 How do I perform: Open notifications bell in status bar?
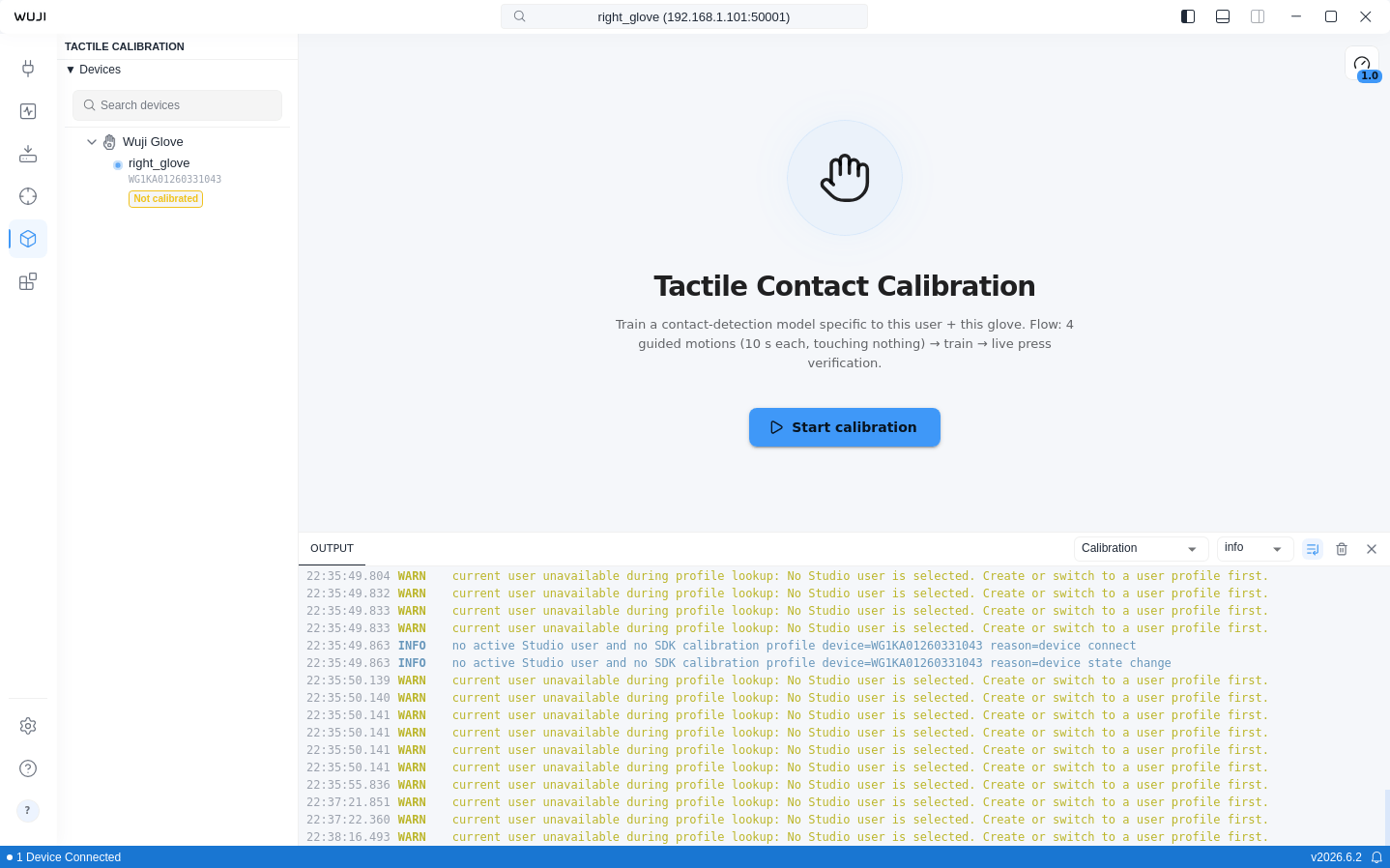(1376, 857)
